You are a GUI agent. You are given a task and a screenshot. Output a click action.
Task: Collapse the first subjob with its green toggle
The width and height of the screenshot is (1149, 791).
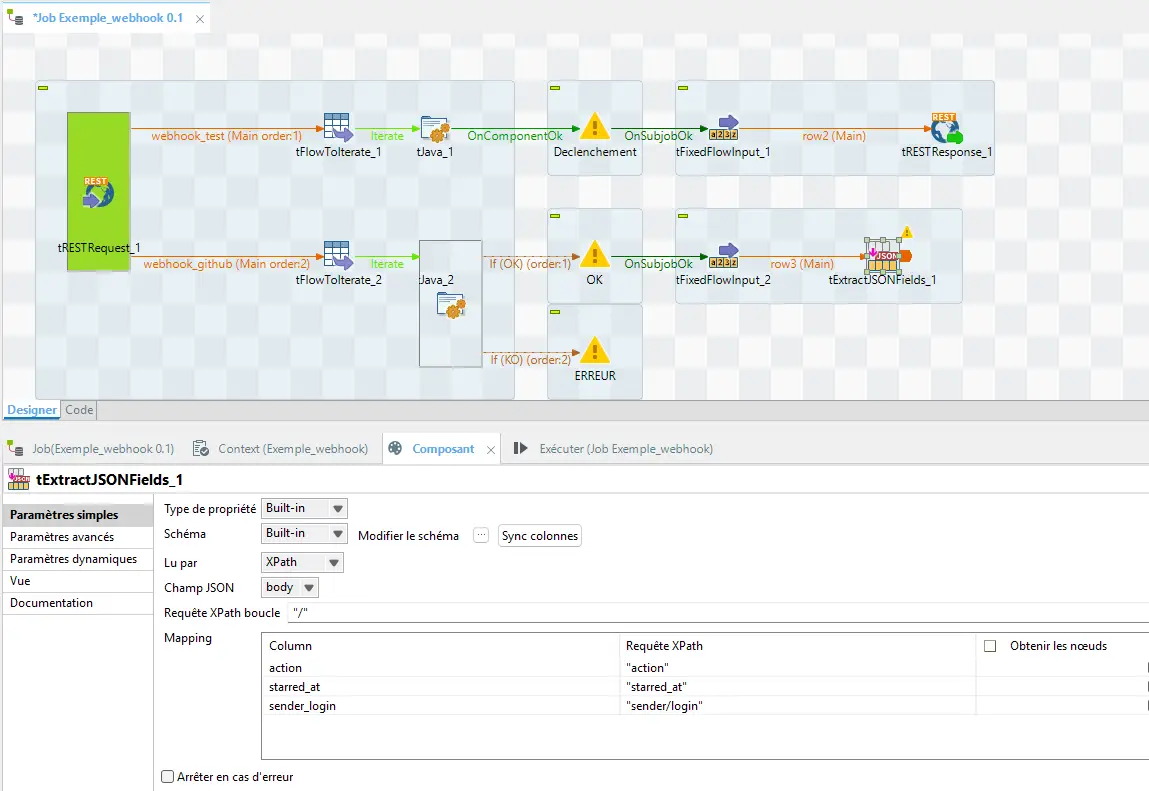click(x=42, y=87)
